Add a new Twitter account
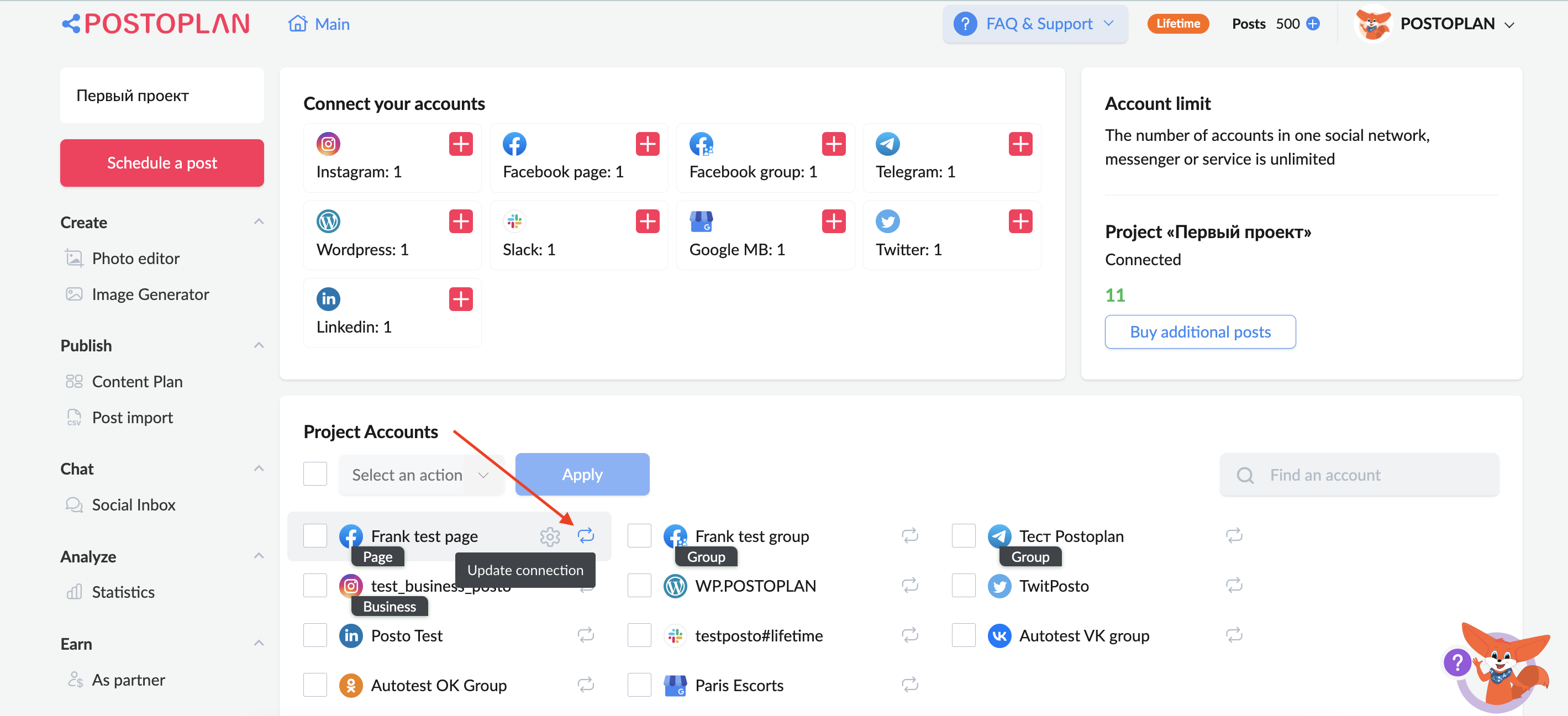 click(x=1020, y=222)
